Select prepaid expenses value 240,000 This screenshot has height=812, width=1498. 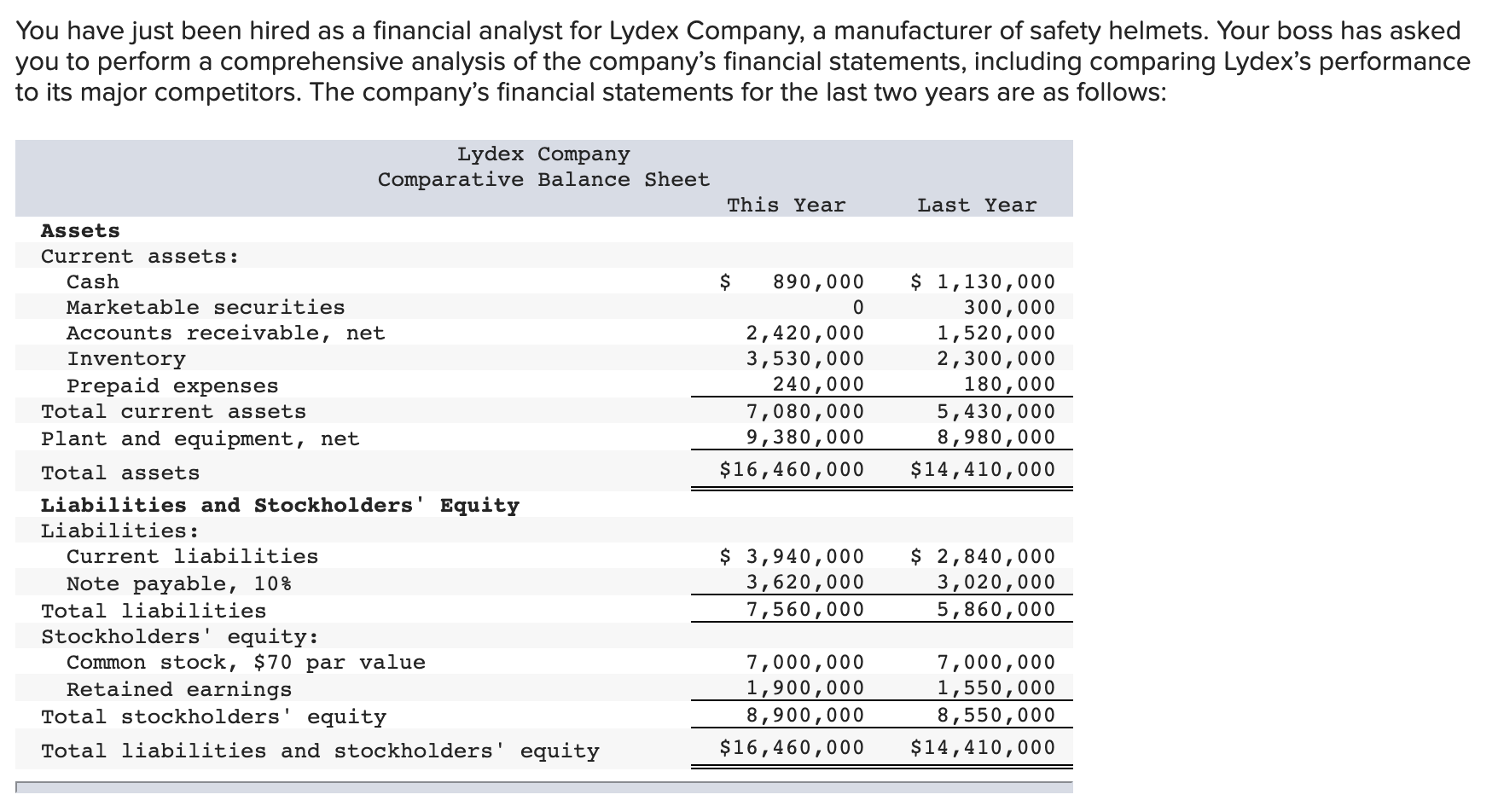click(x=818, y=385)
